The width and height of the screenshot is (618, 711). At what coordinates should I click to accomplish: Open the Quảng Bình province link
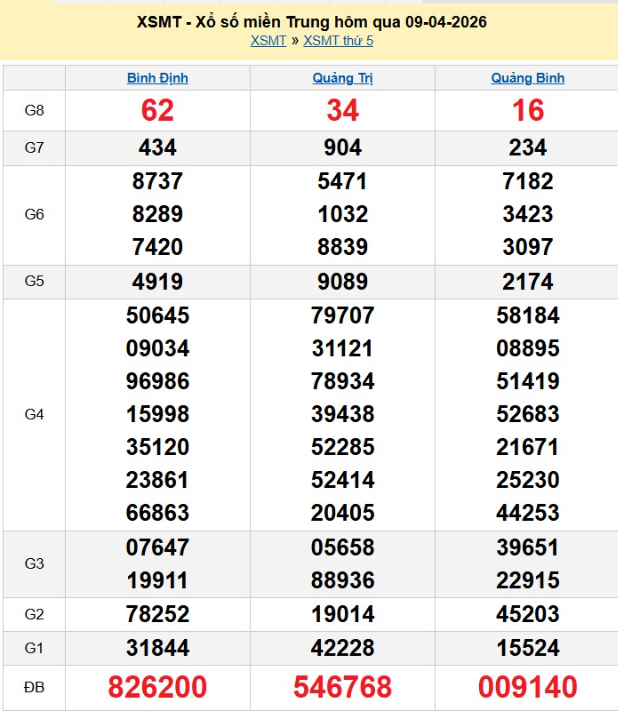[x=527, y=78]
